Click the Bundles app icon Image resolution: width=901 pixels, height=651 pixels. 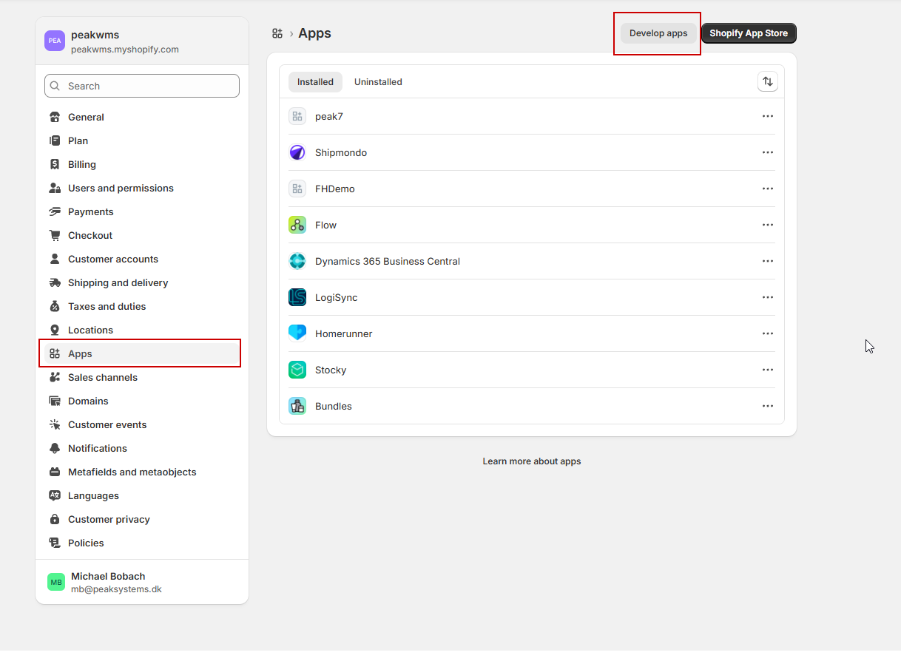tap(297, 406)
